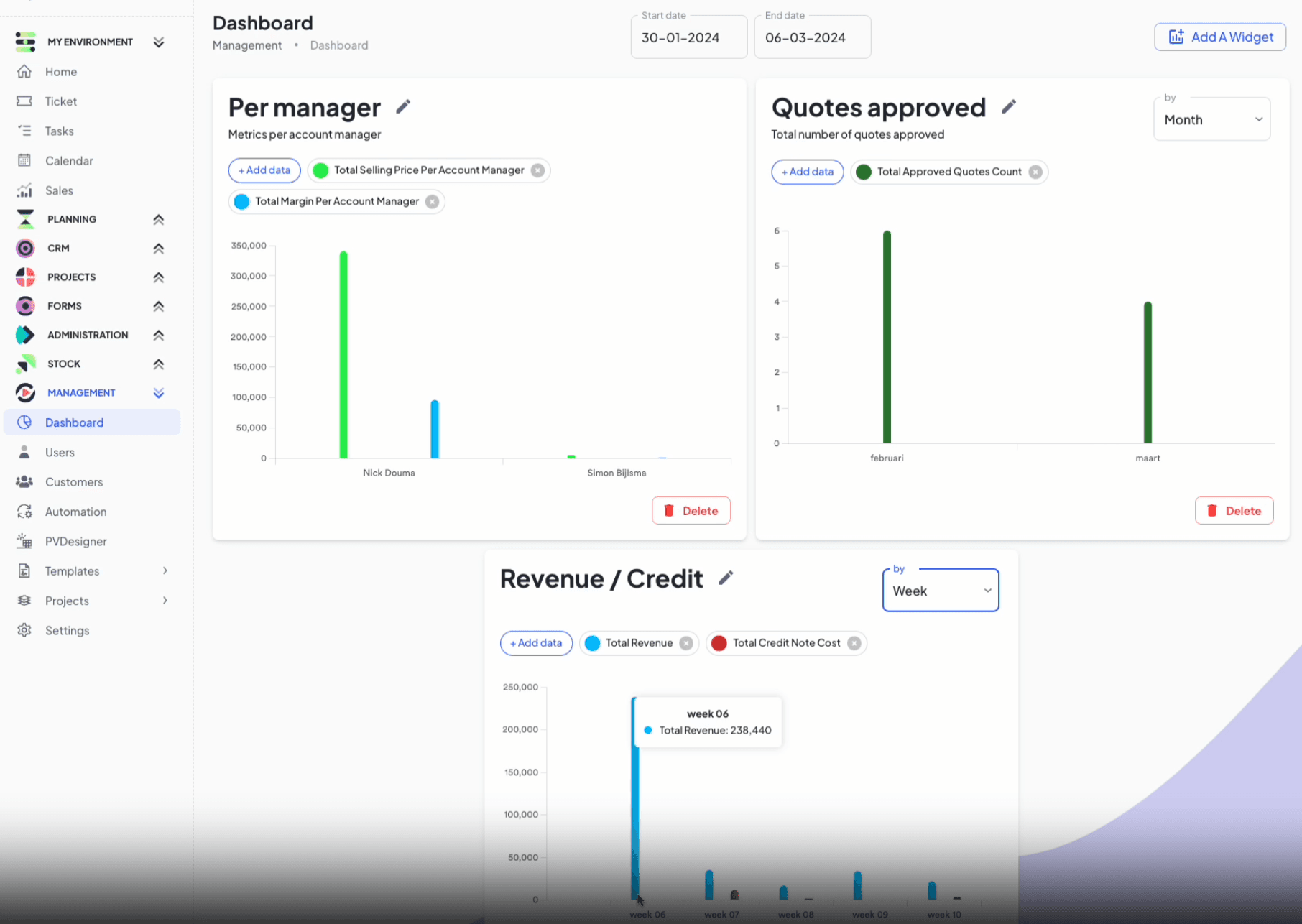The image size is (1302, 924).
Task: Open Settings in the sidebar
Action: pyautogui.click(x=67, y=631)
